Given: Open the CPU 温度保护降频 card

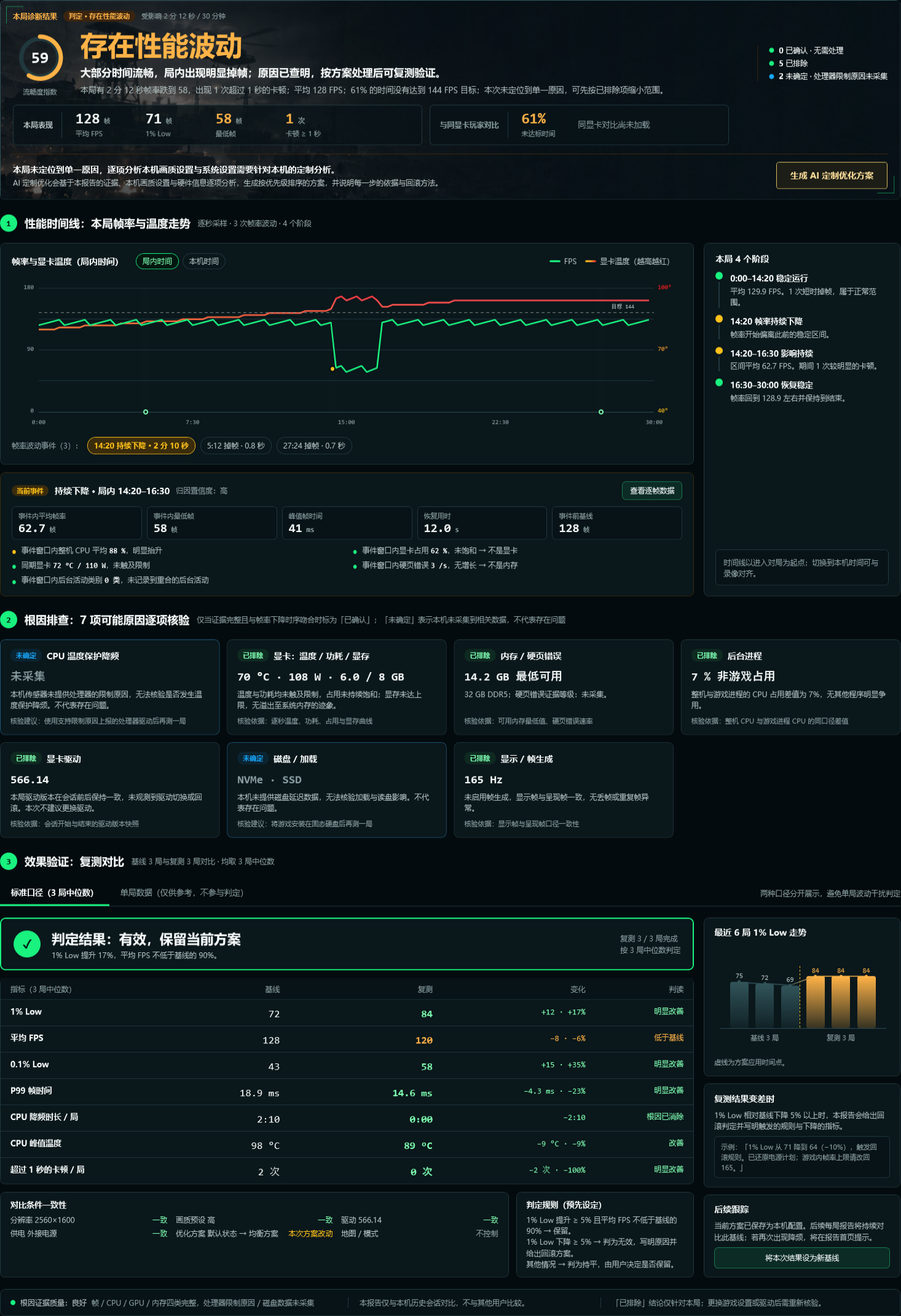Looking at the screenshot, I should [110, 687].
